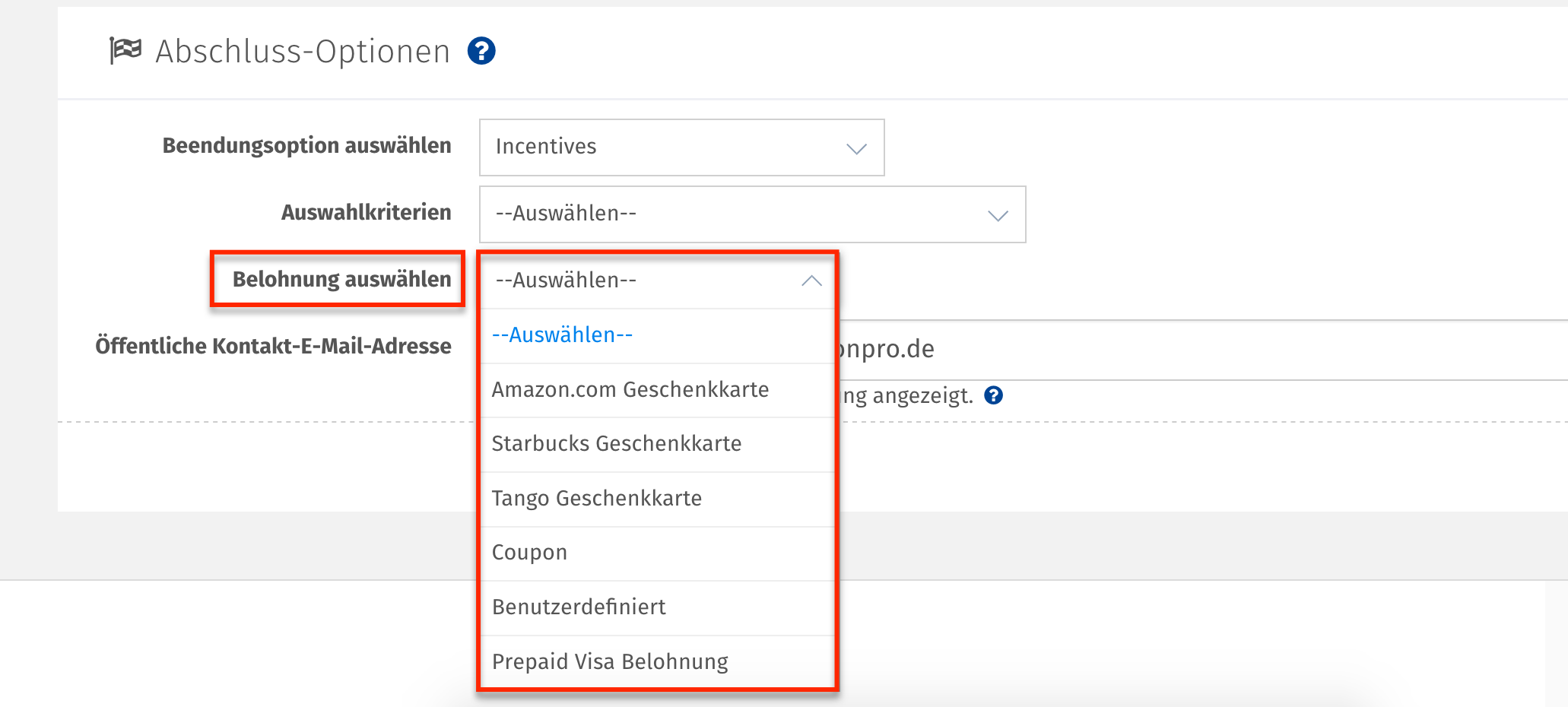Choose Tango Geschenkkarte reward option
The image size is (1568, 707).
[597, 499]
